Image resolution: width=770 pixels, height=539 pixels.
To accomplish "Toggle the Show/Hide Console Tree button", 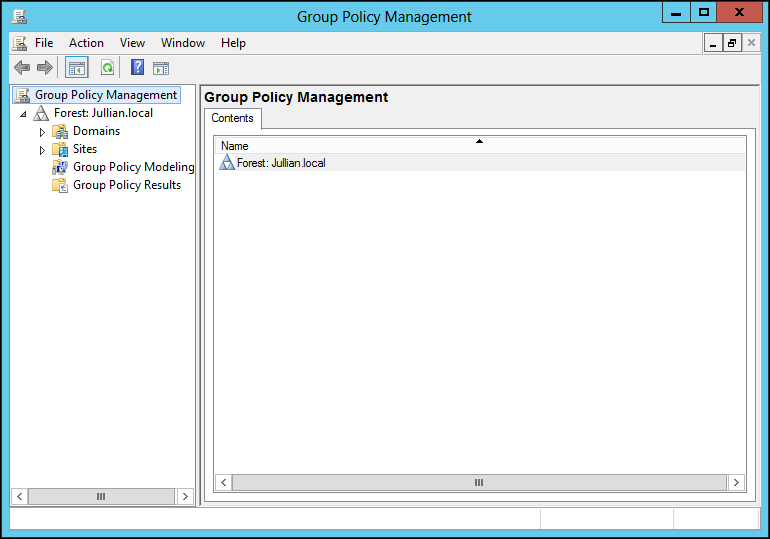I will click(77, 68).
